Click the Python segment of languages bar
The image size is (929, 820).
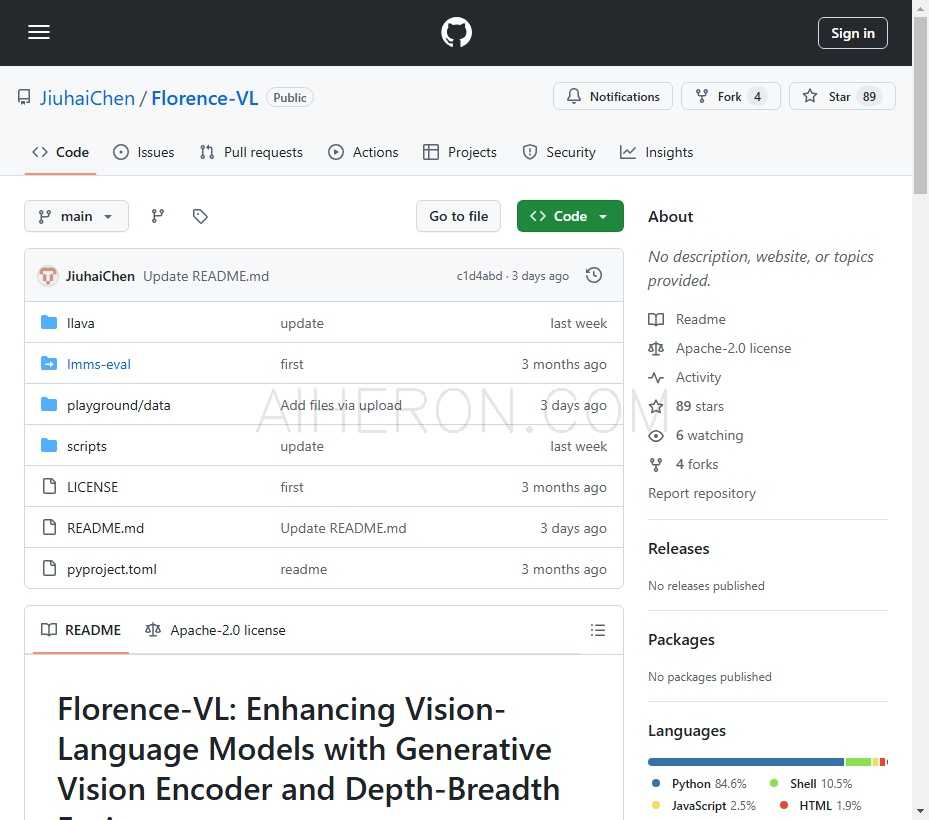point(745,762)
